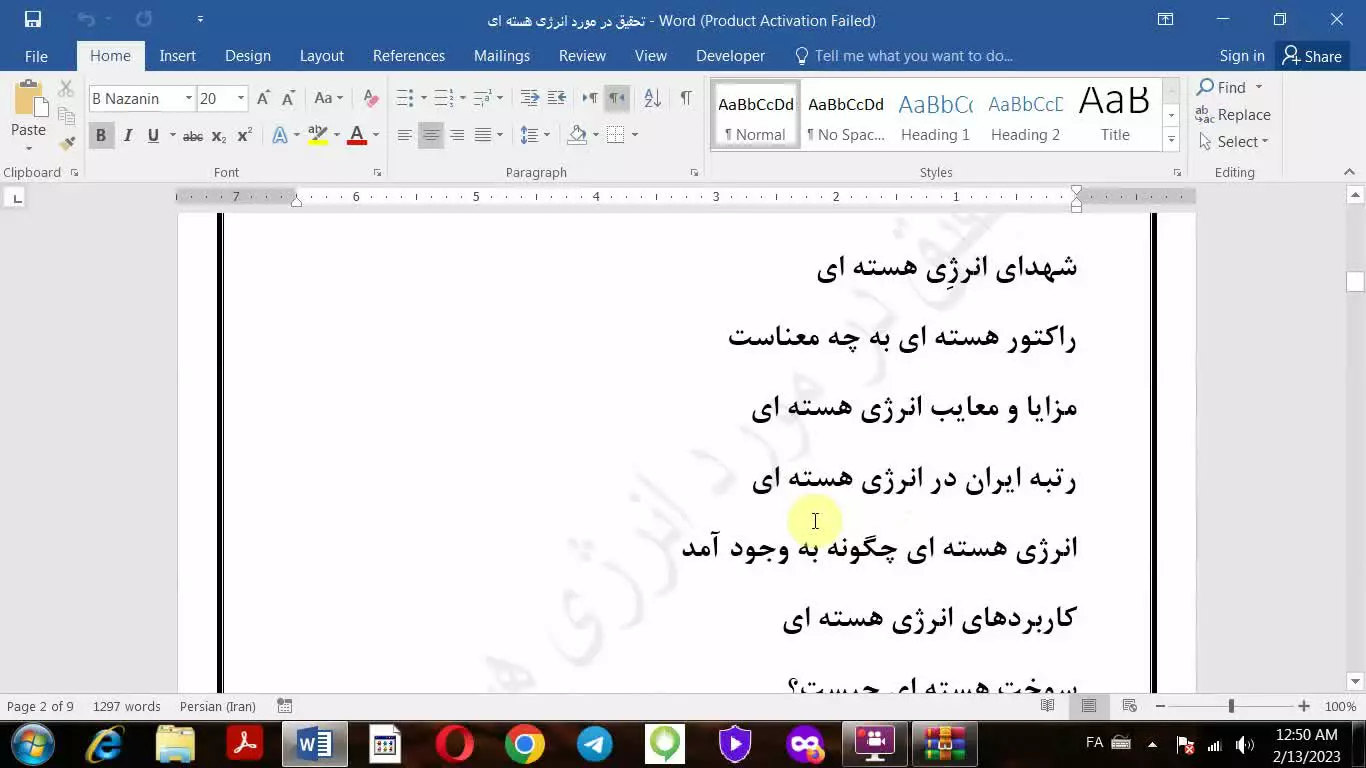Viewport: 1366px width, 768px height.
Task: Open Borders dropdown arrow
Action: [x=635, y=135]
